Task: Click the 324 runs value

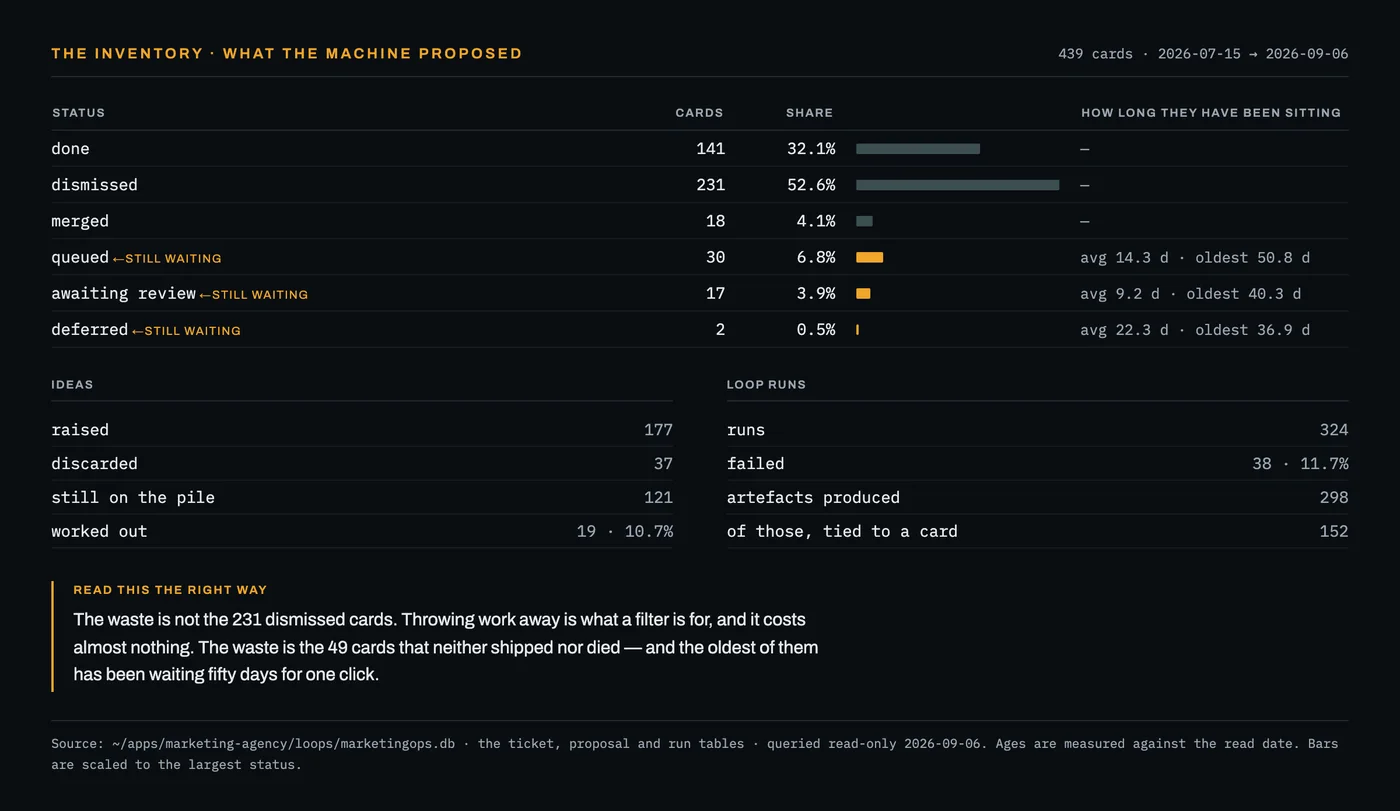Action: [x=1334, y=430]
